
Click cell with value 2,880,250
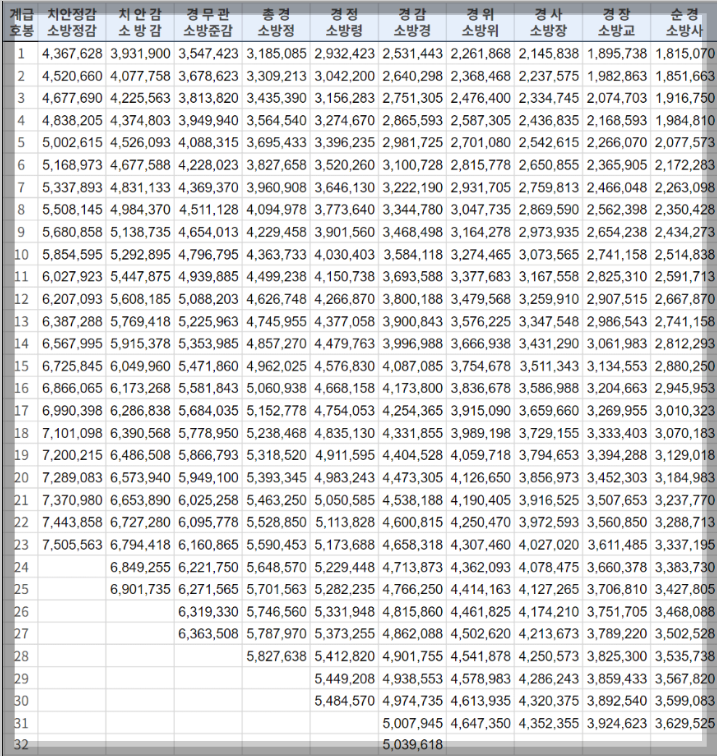point(684,366)
